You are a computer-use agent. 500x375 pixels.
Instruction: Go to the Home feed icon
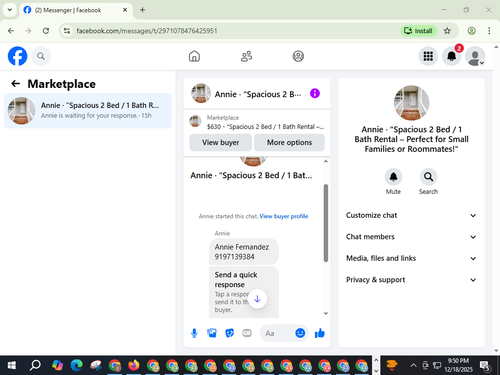(194, 56)
